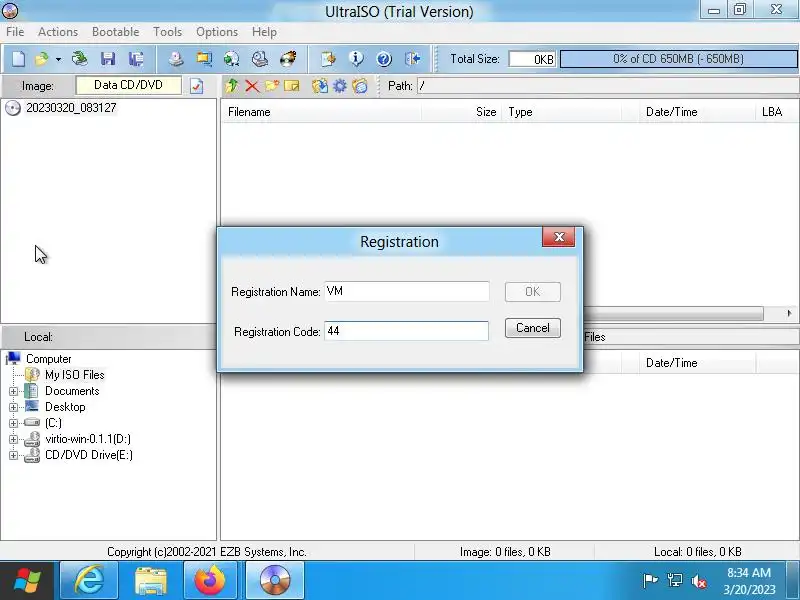Click the OK button in Registration dialog
Screen dimensions: 800x600
[533, 291]
